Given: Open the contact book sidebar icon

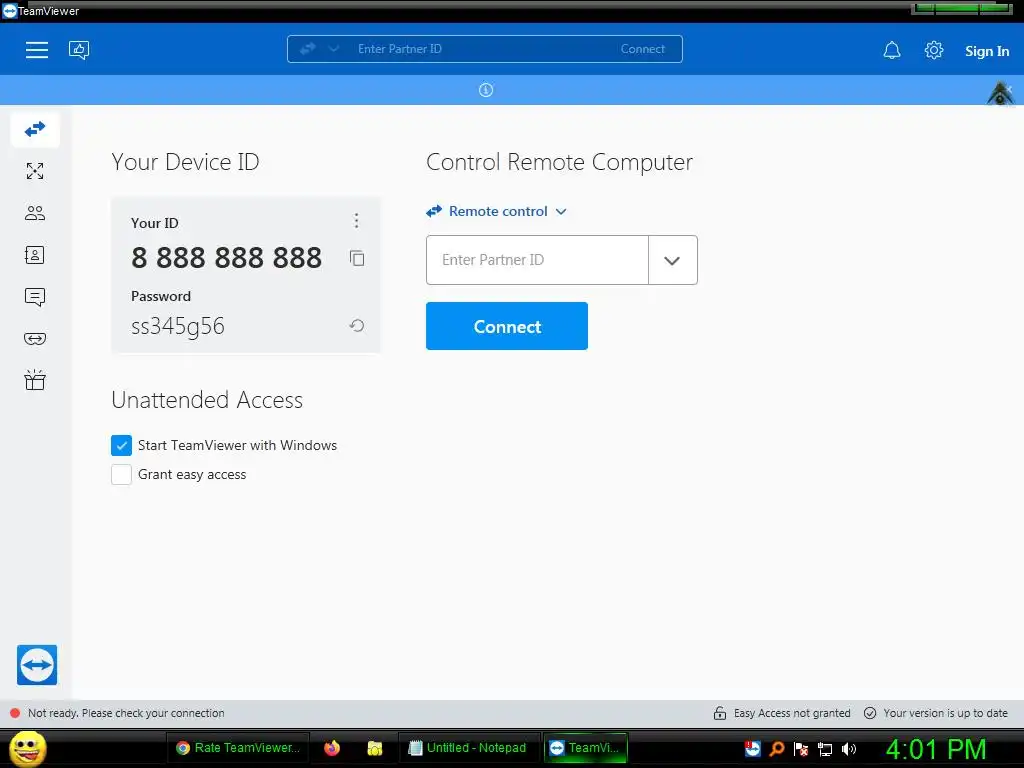Looking at the screenshot, I should (35, 255).
